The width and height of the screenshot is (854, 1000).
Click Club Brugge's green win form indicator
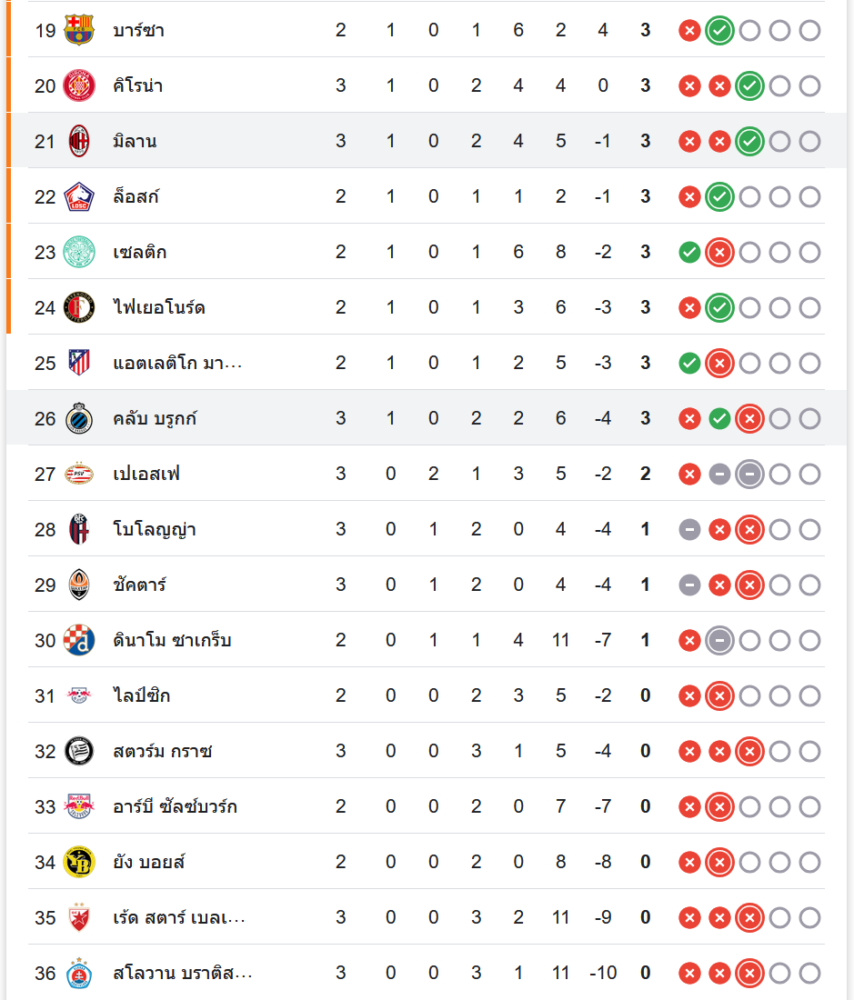click(719, 418)
